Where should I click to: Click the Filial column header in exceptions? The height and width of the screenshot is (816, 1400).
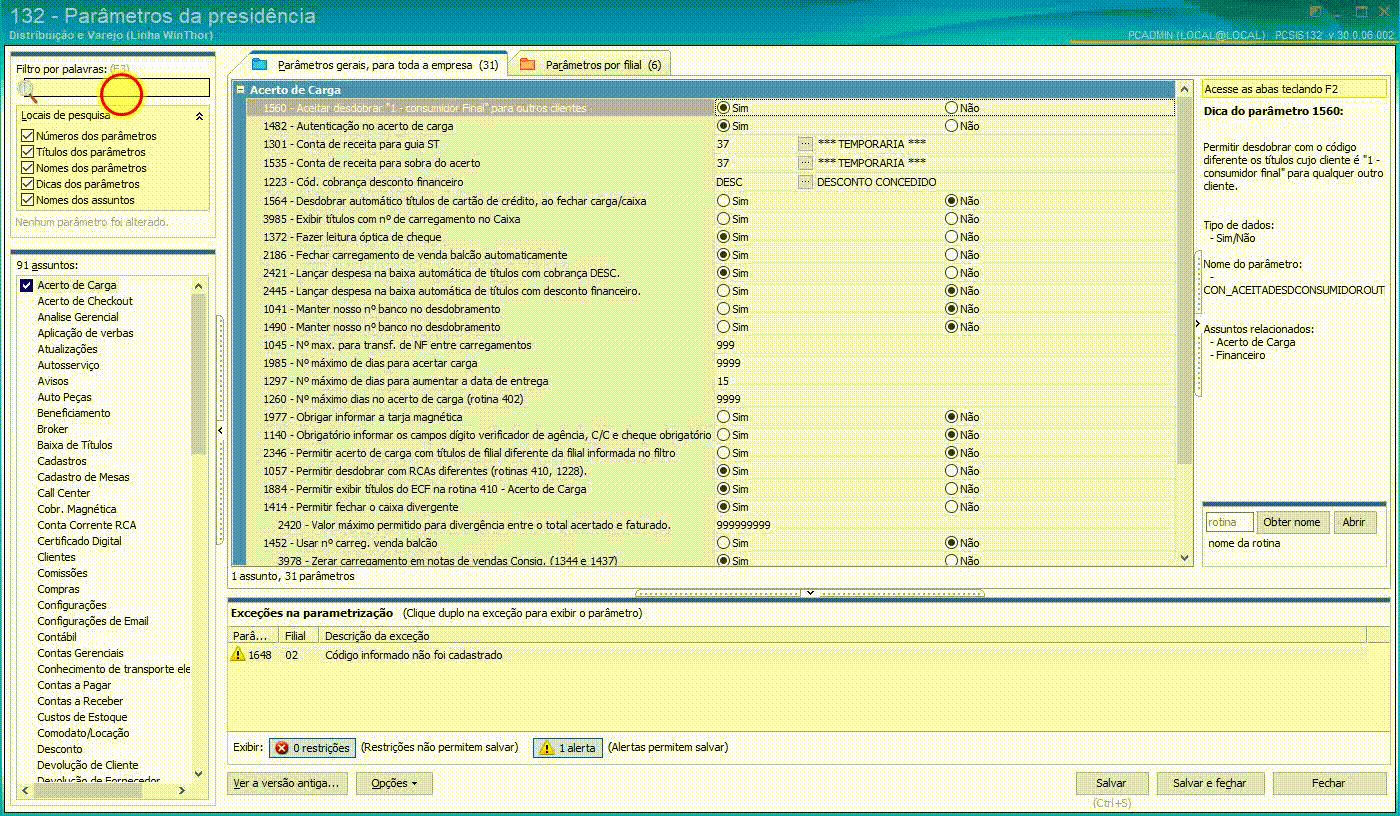point(299,636)
